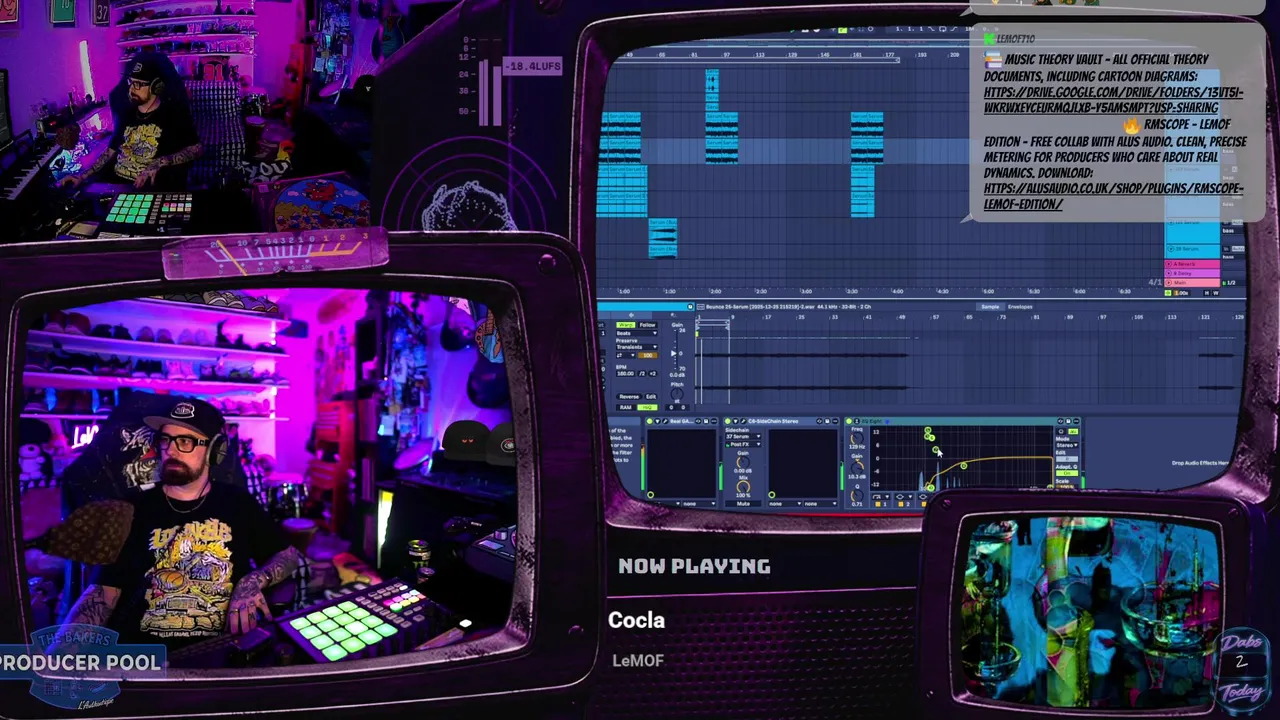Toggle the Real GA device fold triangle
This screenshot has height=720, width=1280.
pyautogui.click(x=657, y=421)
